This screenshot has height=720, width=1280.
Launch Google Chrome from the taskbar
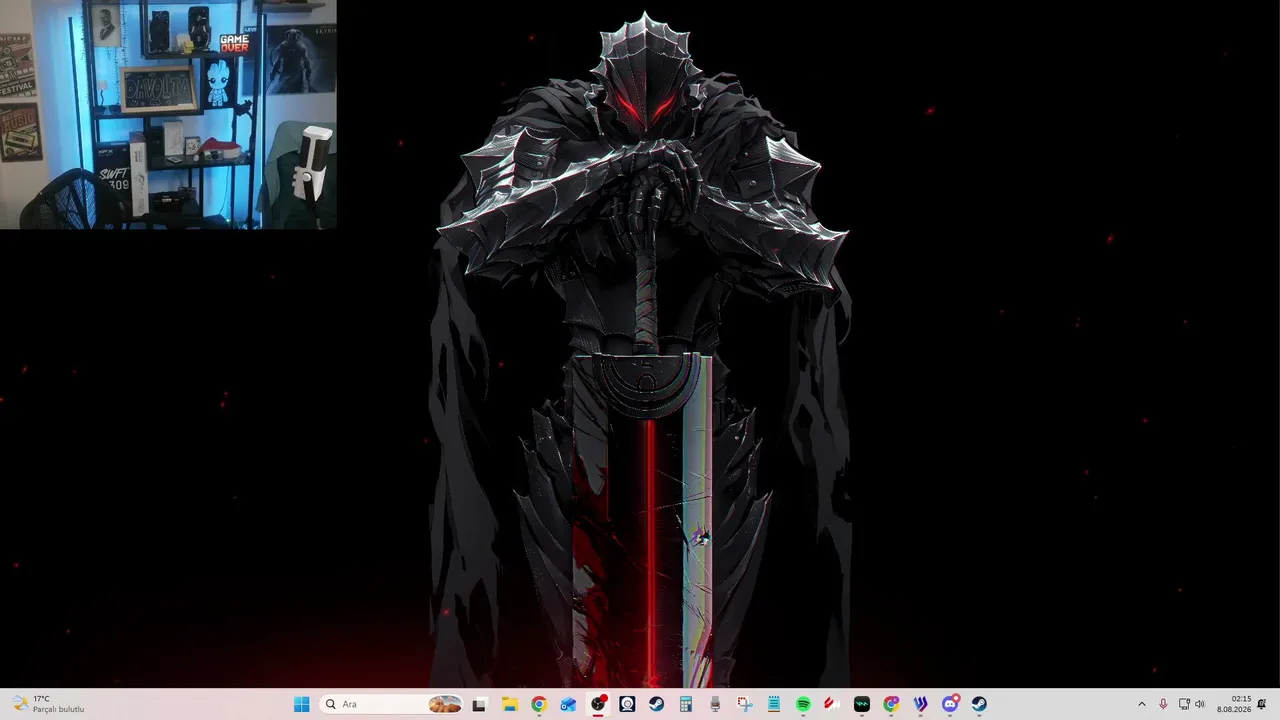point(539,704)
